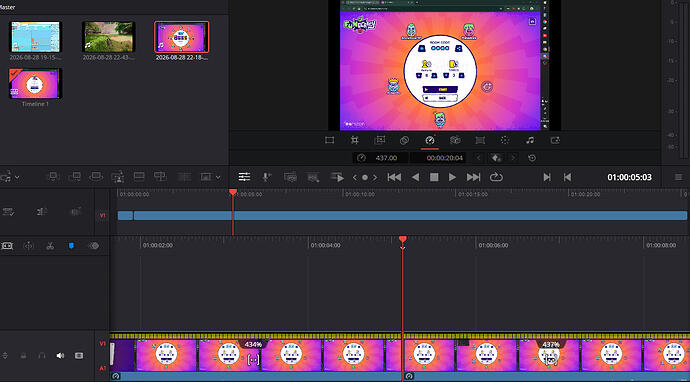
Task: Select the split clip scissors icon
Action: coord(50,246)
